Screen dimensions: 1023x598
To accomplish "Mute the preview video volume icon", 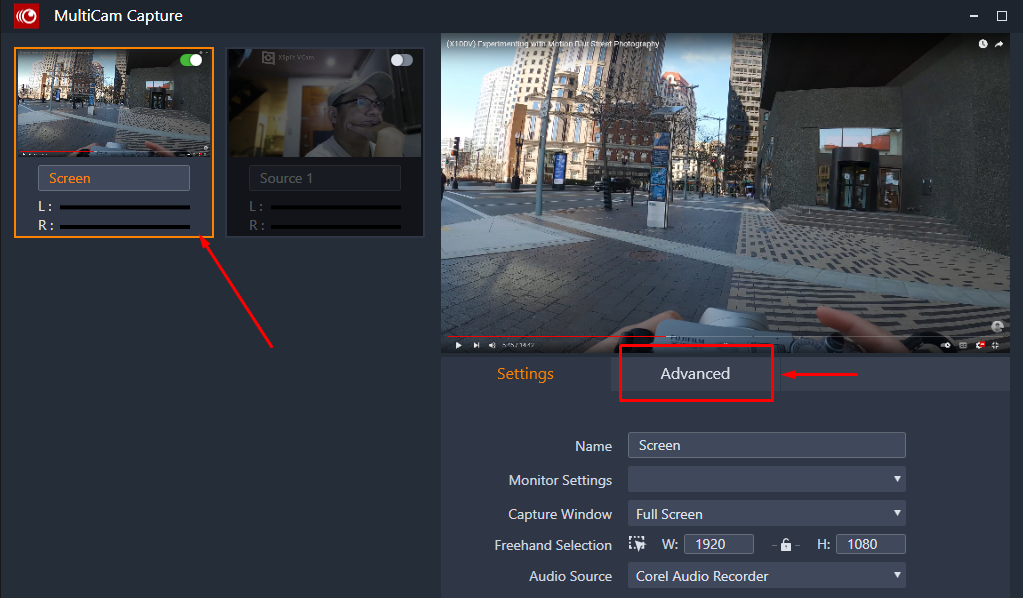I will pos(492,345).
